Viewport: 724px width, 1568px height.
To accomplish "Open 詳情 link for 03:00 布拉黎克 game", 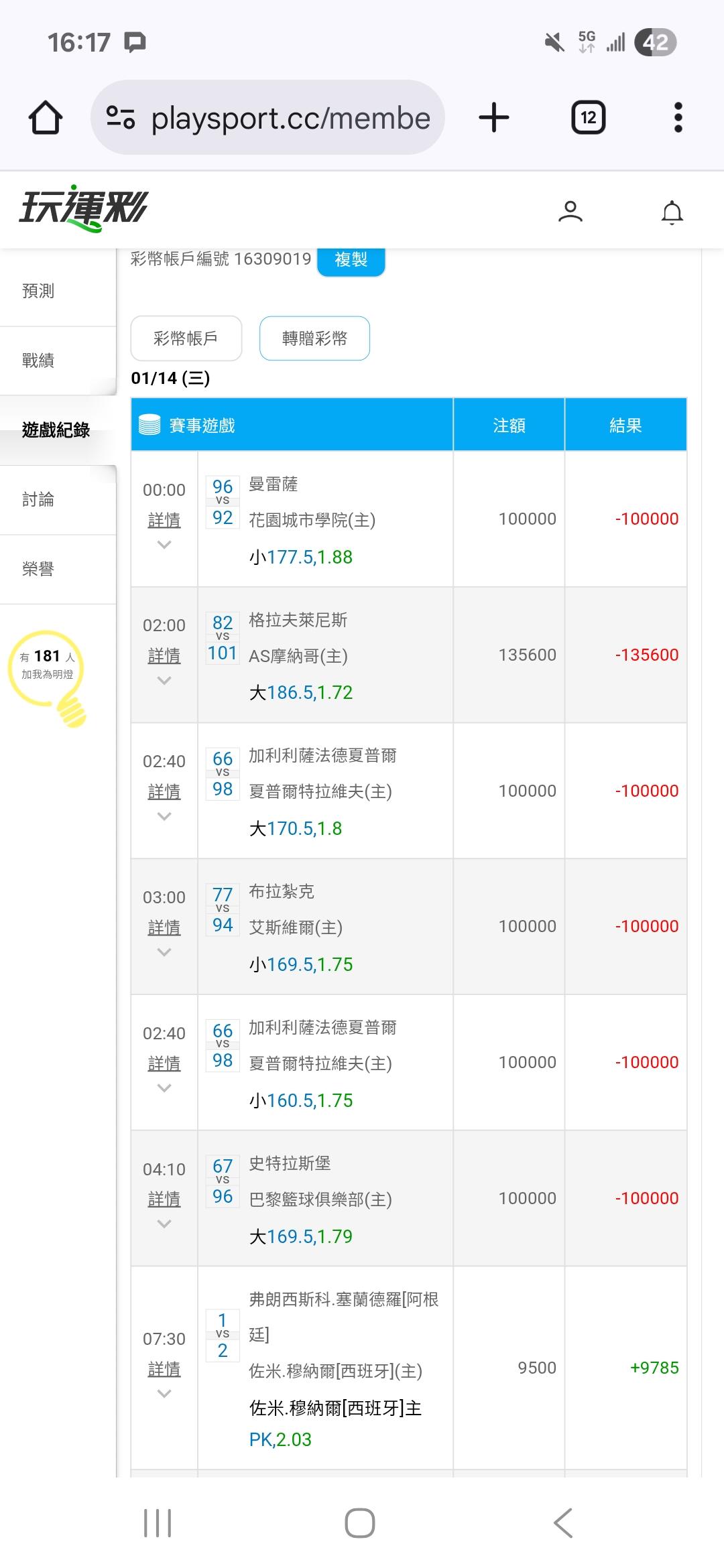I will [x=164, y=927].
